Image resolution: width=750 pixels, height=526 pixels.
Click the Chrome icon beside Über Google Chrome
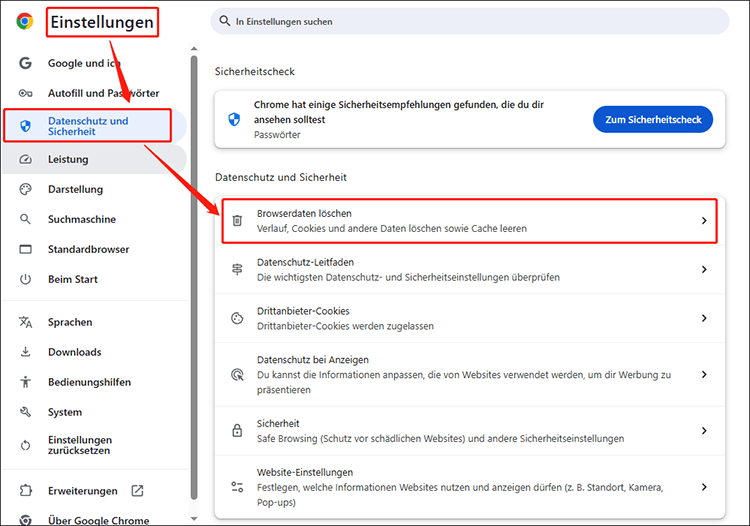point(25,520)
